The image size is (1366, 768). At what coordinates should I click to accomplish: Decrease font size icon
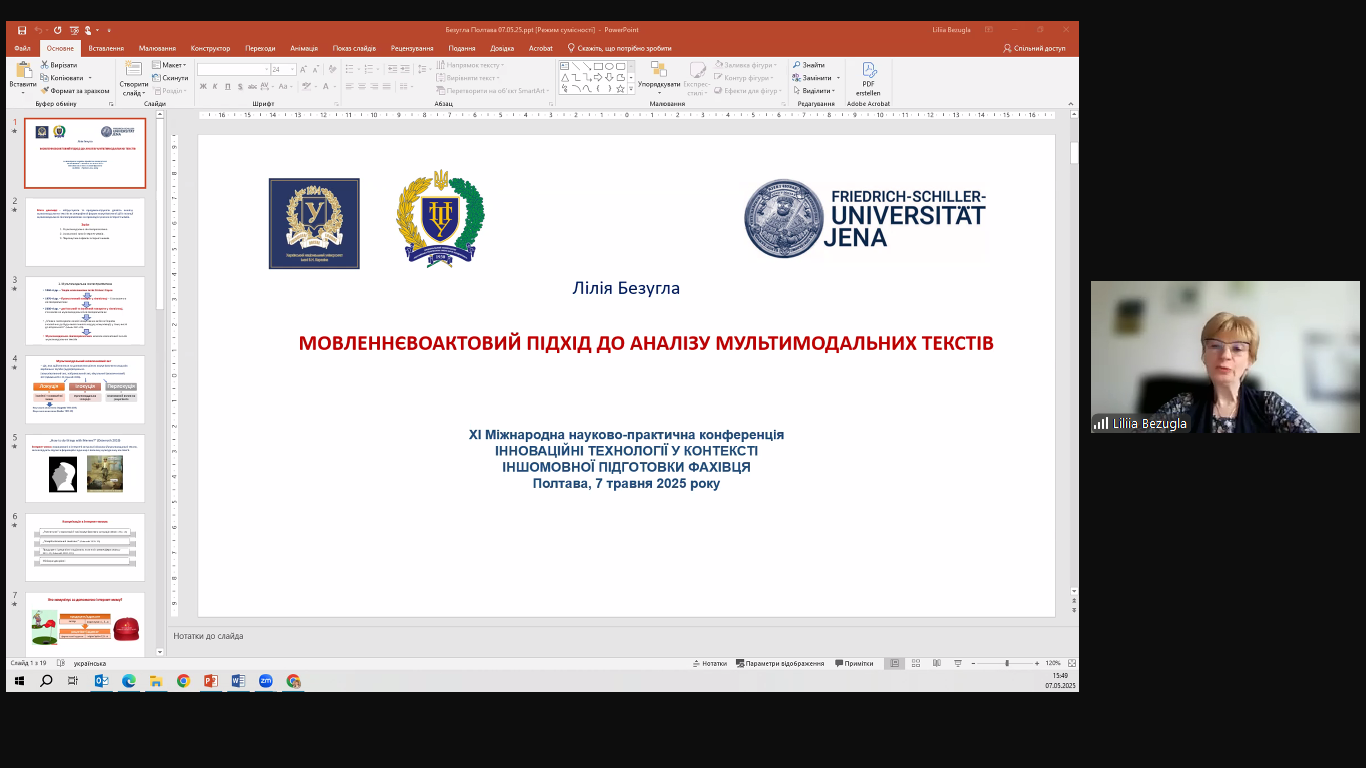[x=316, y=69]
